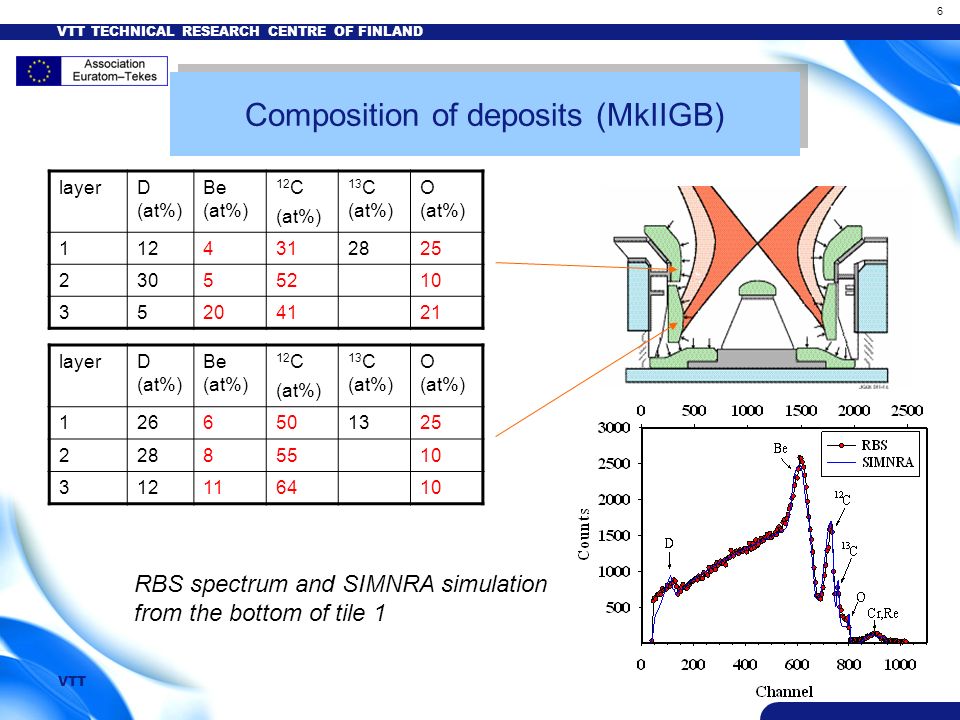Image resolution: width=960 pixels, height=720 pixels.
Task: Select lower table value 50
Action: tap(287, 422)
